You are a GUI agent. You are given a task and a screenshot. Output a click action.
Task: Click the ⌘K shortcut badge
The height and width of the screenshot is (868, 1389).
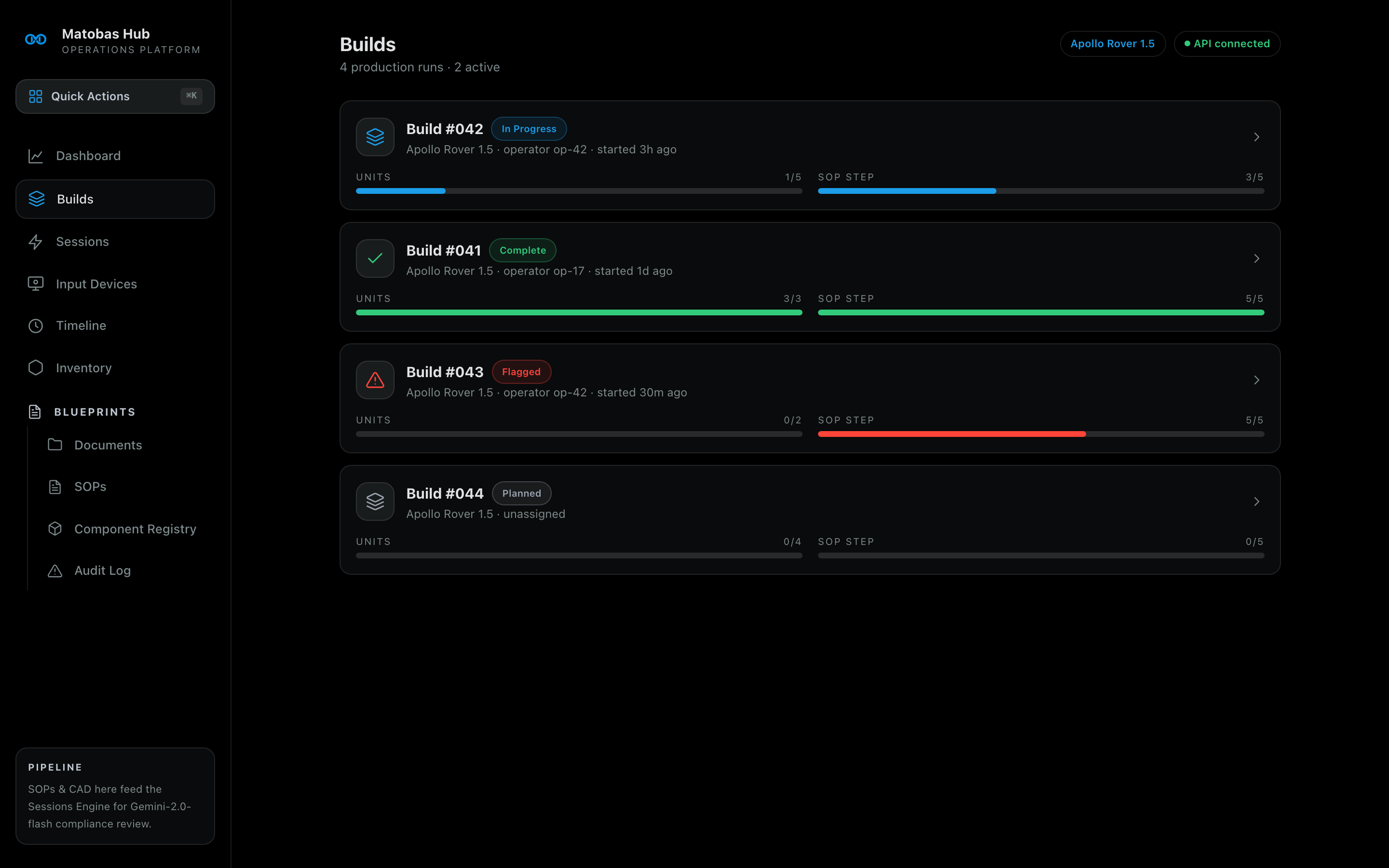[x=191, y=96]
